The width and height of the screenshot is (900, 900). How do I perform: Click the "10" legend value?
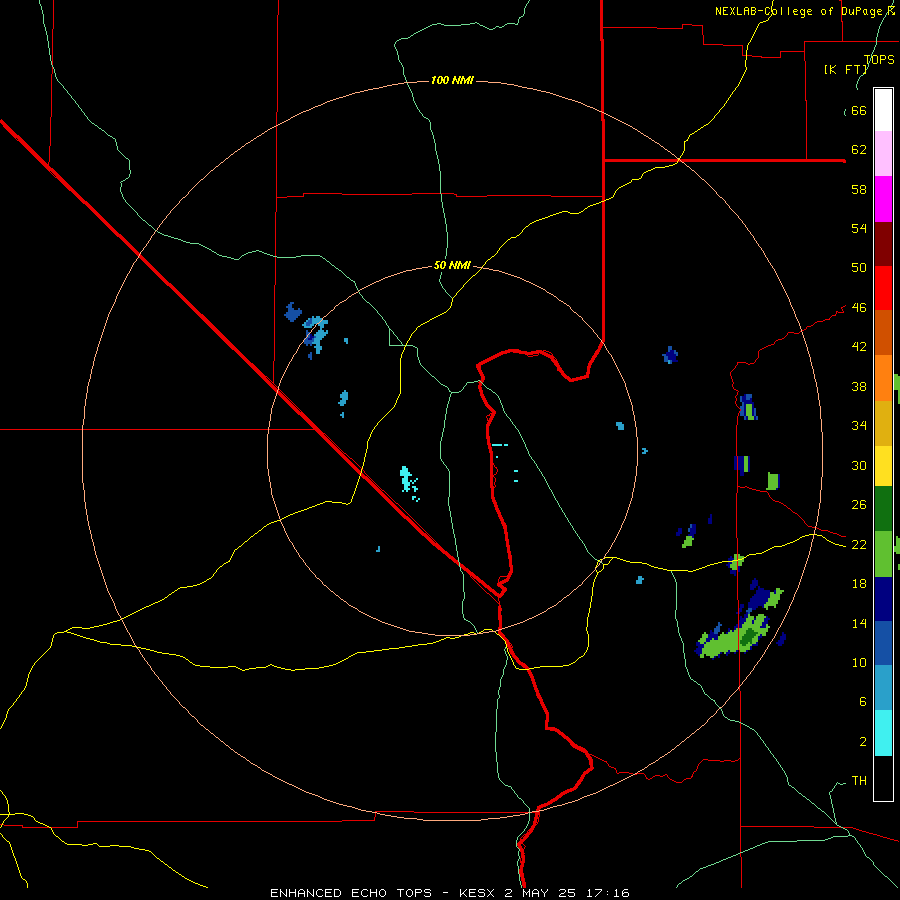(859, 662)
